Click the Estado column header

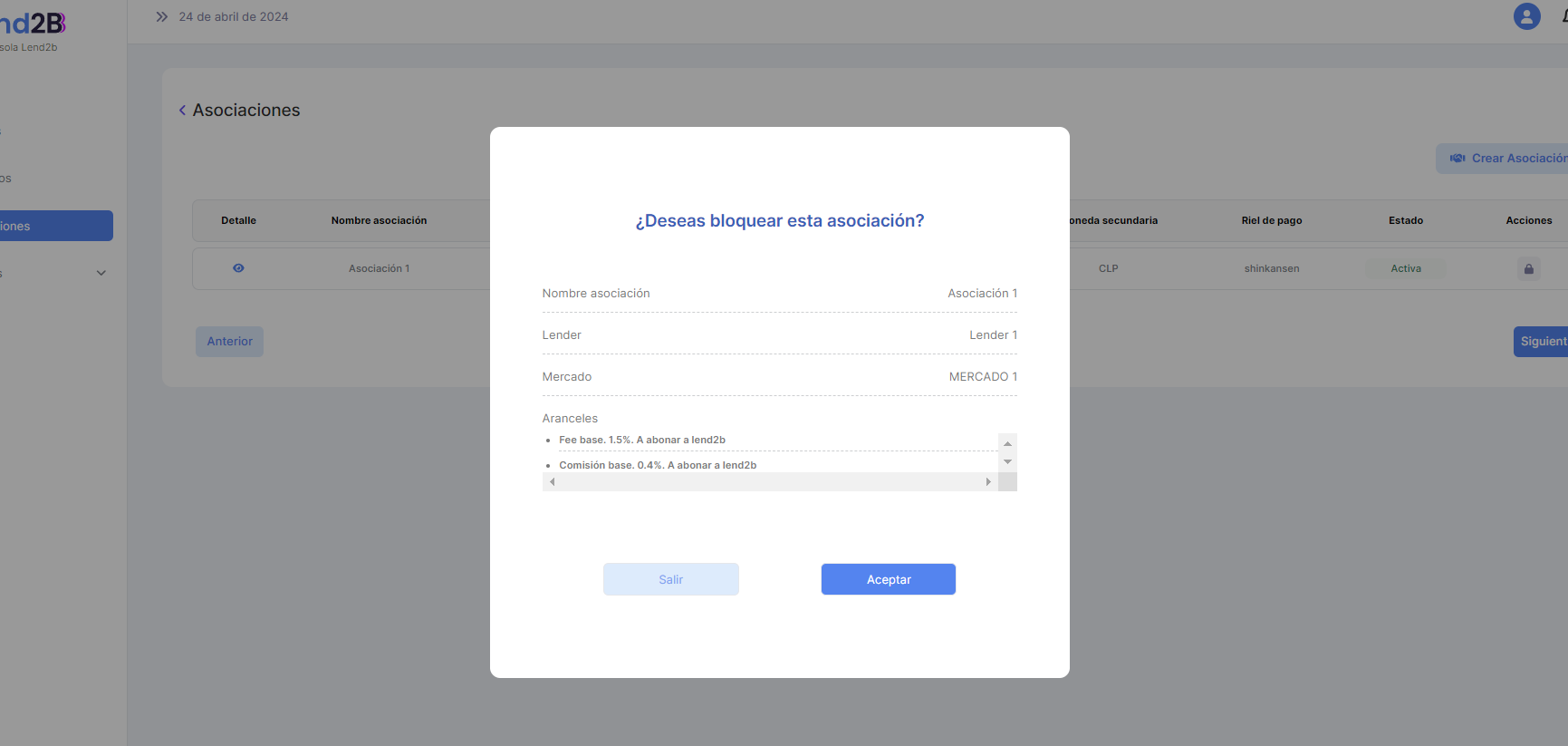click(x=1405, y=220)
